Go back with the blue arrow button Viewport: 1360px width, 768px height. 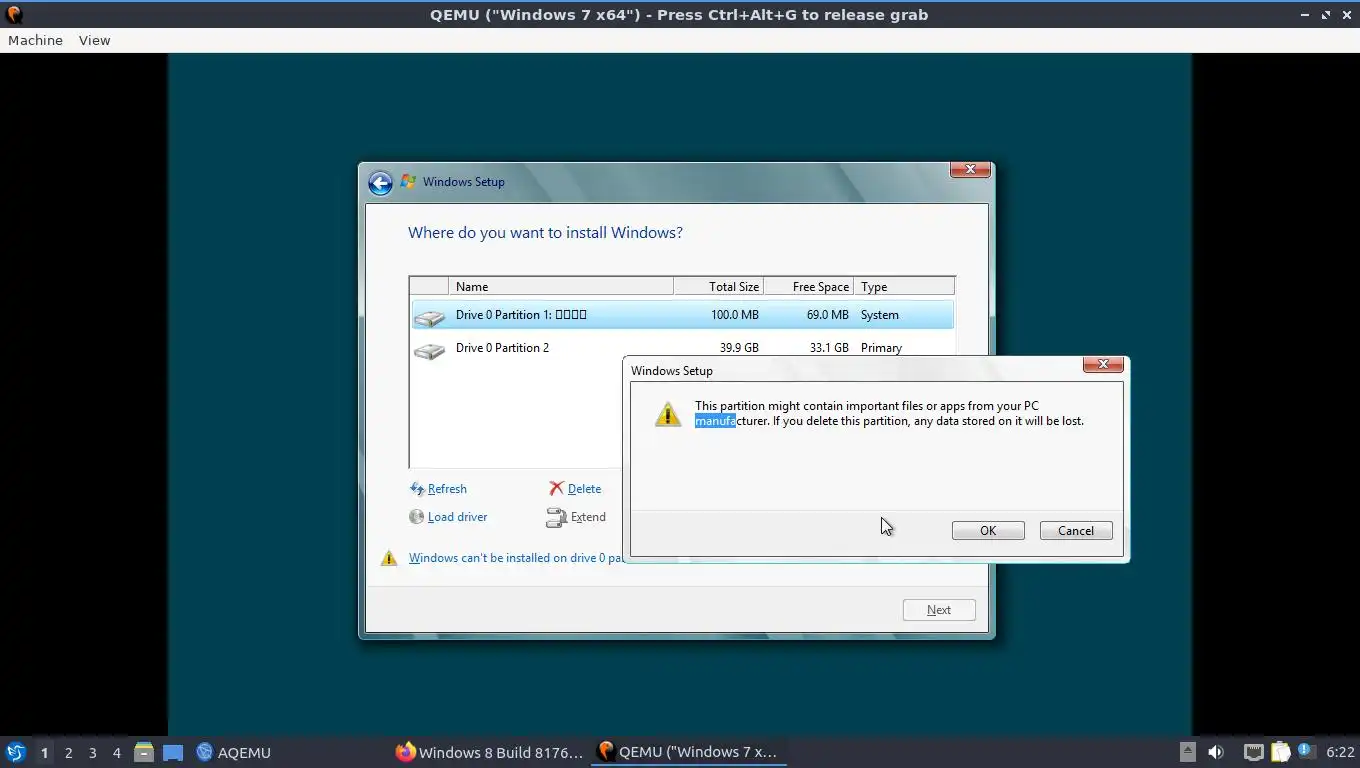click(380, 182)
